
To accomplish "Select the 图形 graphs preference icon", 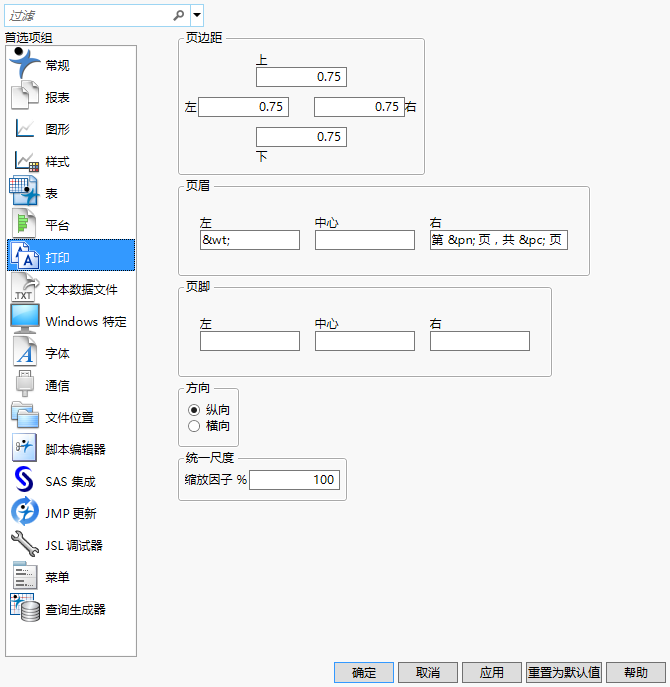I will 25,128.
